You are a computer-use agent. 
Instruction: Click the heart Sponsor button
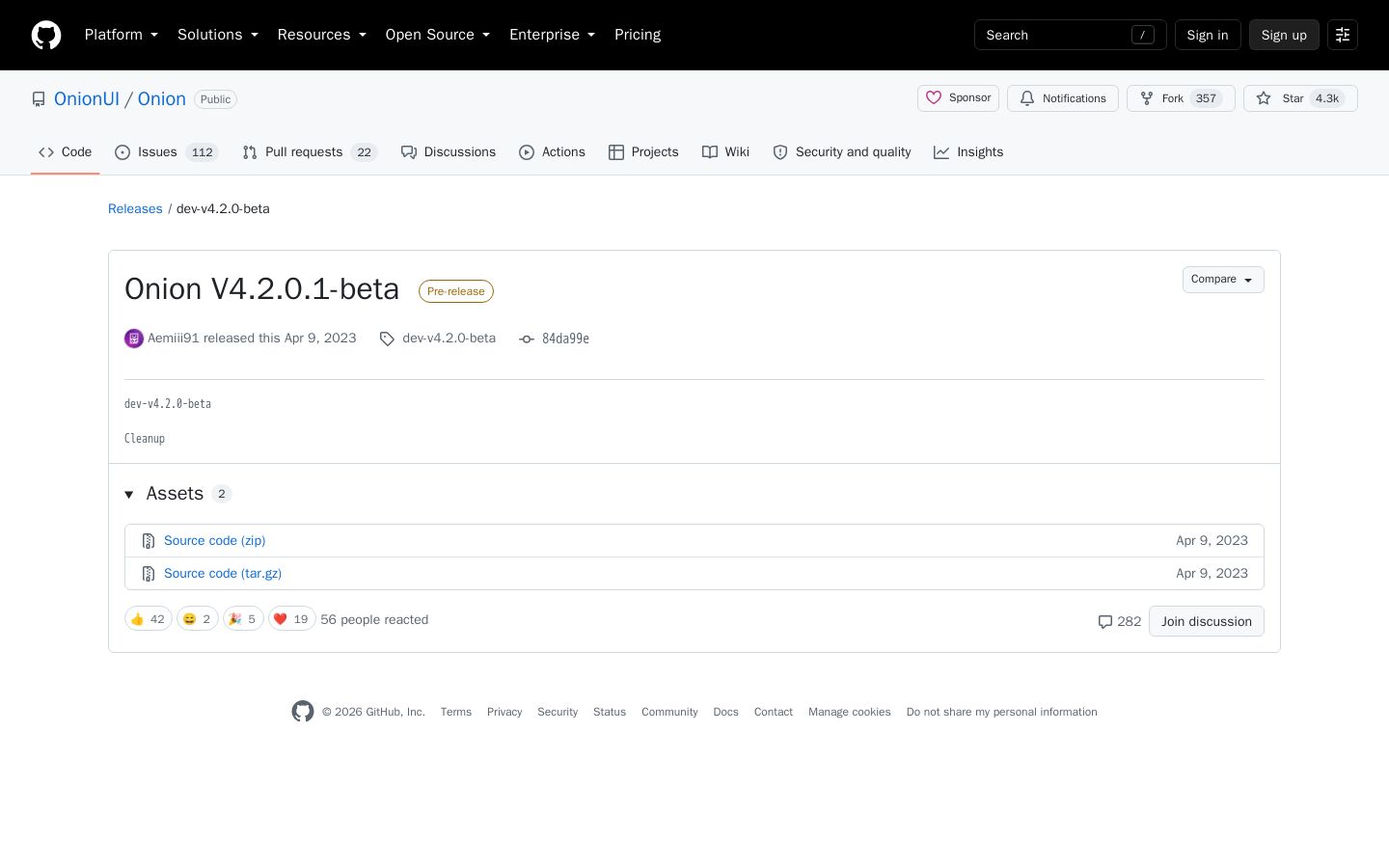click(958, 98)
